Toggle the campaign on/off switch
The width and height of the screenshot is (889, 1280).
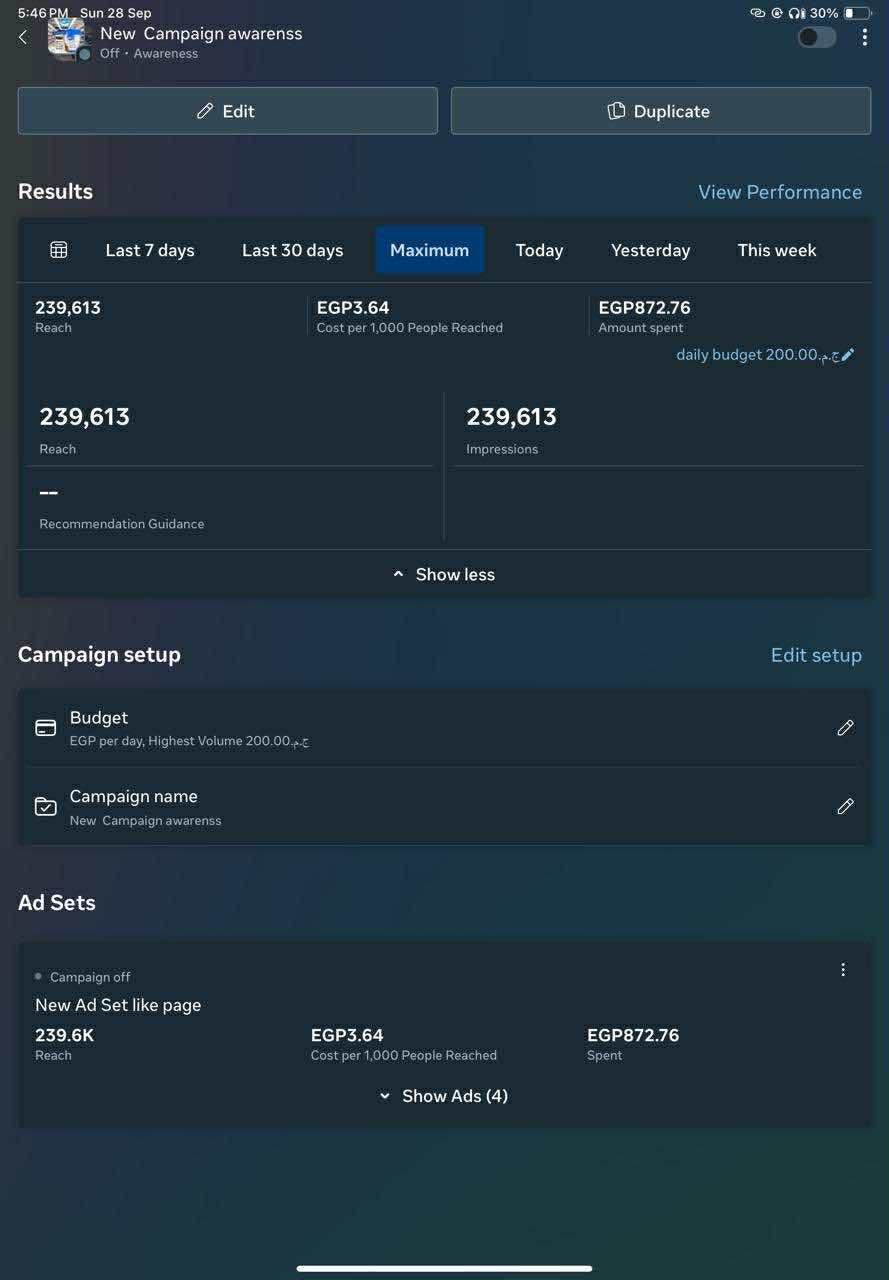816,37
